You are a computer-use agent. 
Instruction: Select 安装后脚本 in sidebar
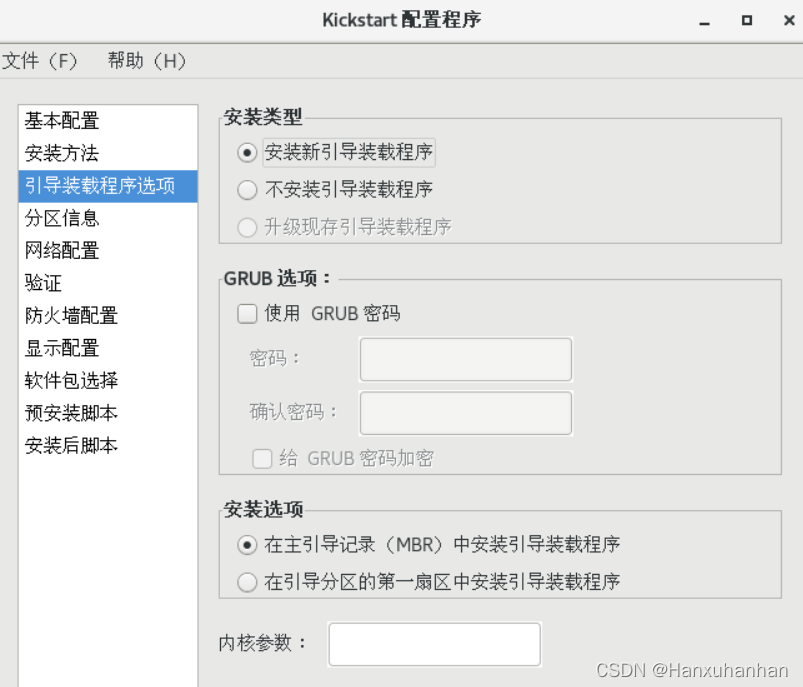tap(71, 445)
